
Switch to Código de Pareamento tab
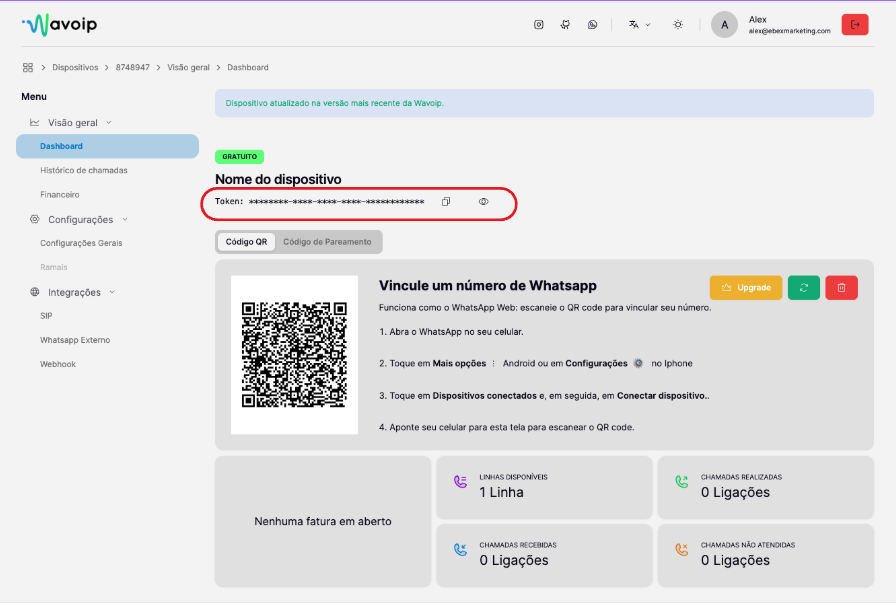[327, 242]
